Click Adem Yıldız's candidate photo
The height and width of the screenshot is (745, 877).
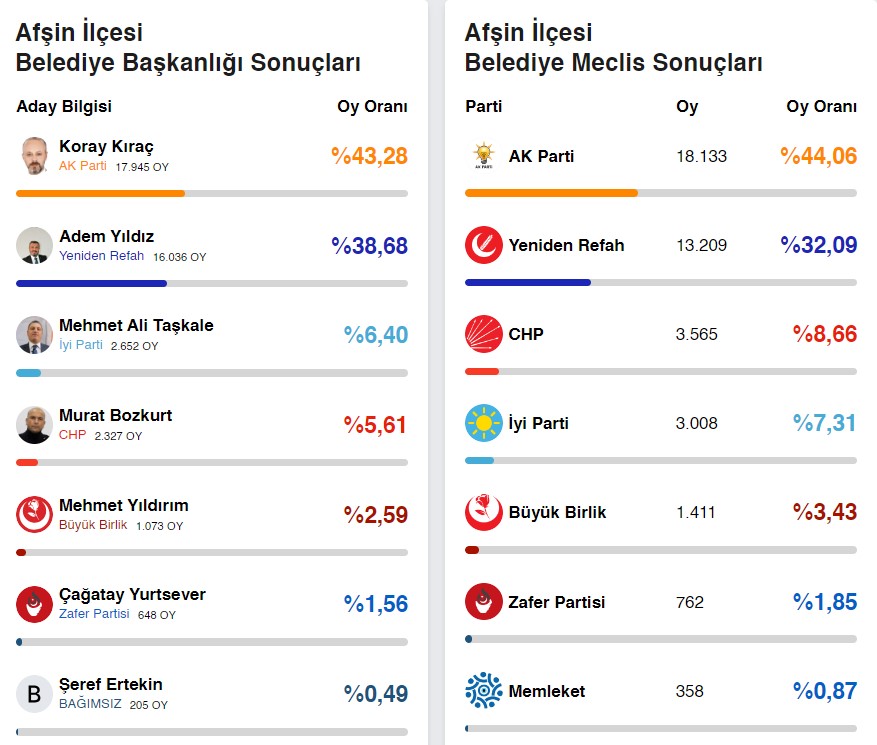click(x=34, y=245)
